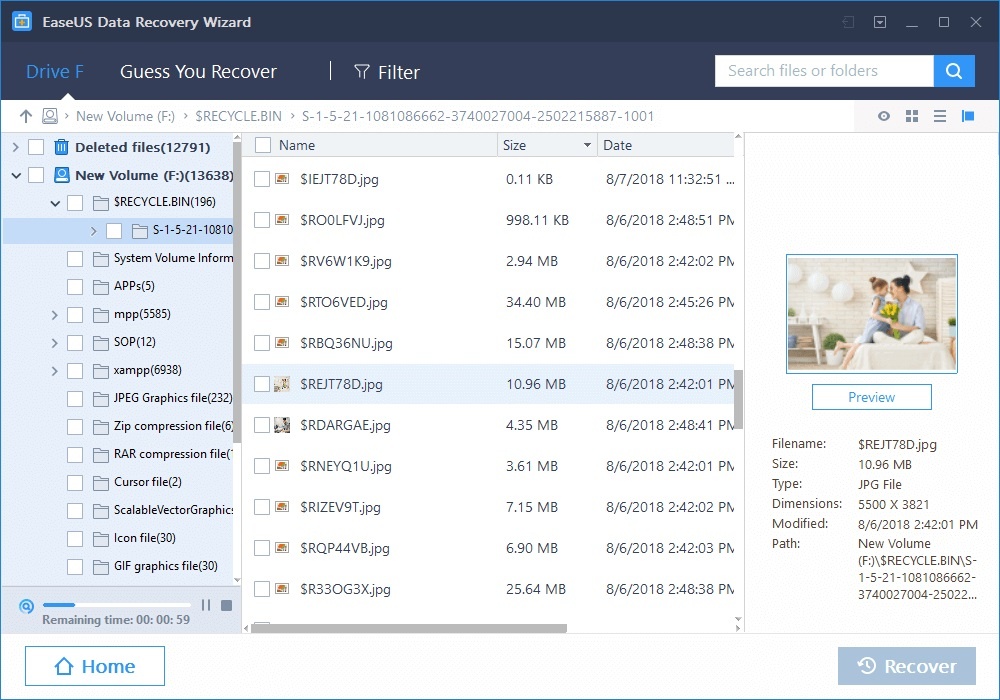The image size is (1000, 700).
Task: Select all files with Name header checkbox
Action: 263,145
